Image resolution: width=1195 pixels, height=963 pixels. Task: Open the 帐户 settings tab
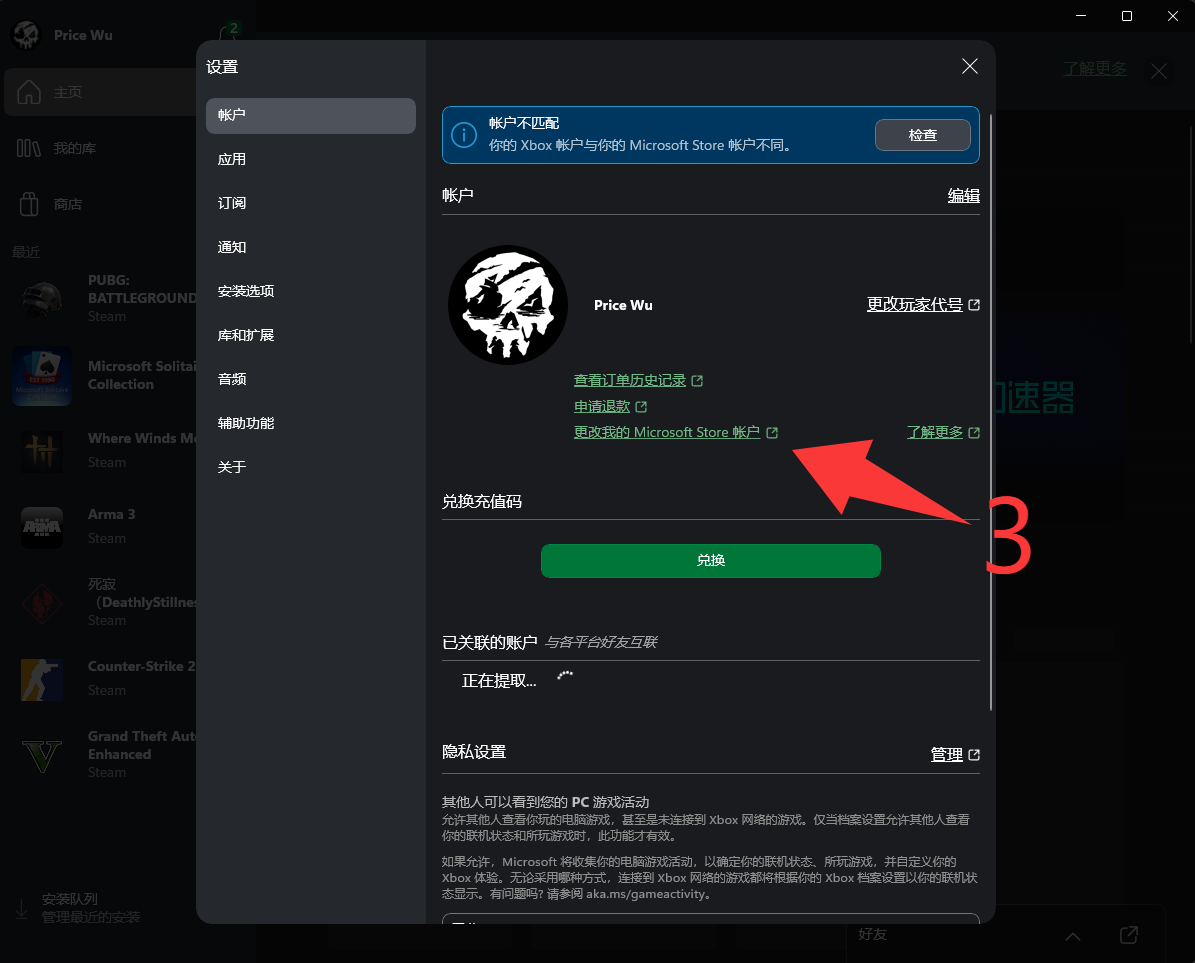tap(310, 115)
